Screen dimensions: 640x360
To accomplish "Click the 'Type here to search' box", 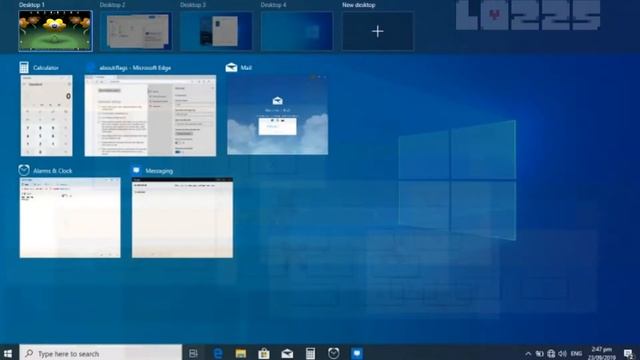I will [x=101, y=353].
